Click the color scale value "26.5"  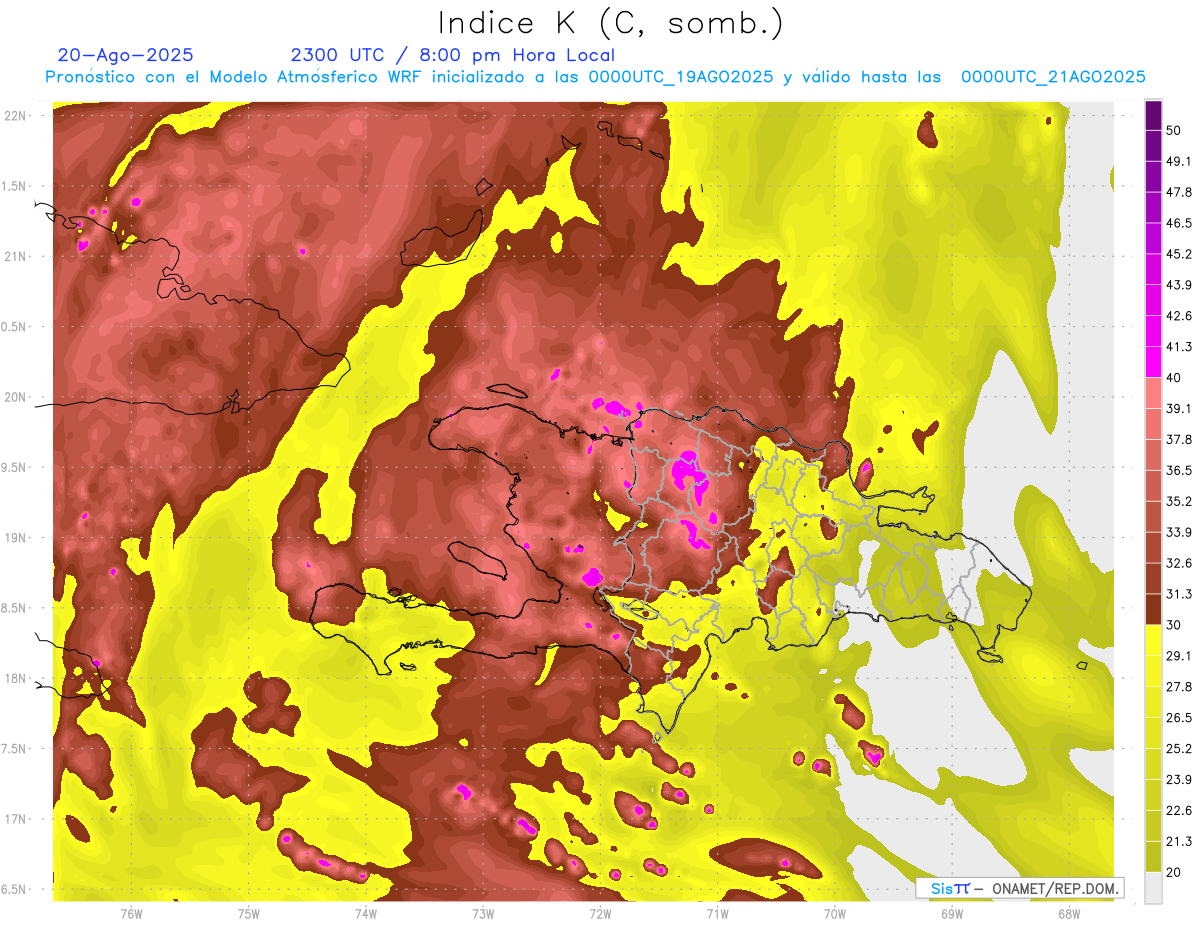click(1179, 718)
